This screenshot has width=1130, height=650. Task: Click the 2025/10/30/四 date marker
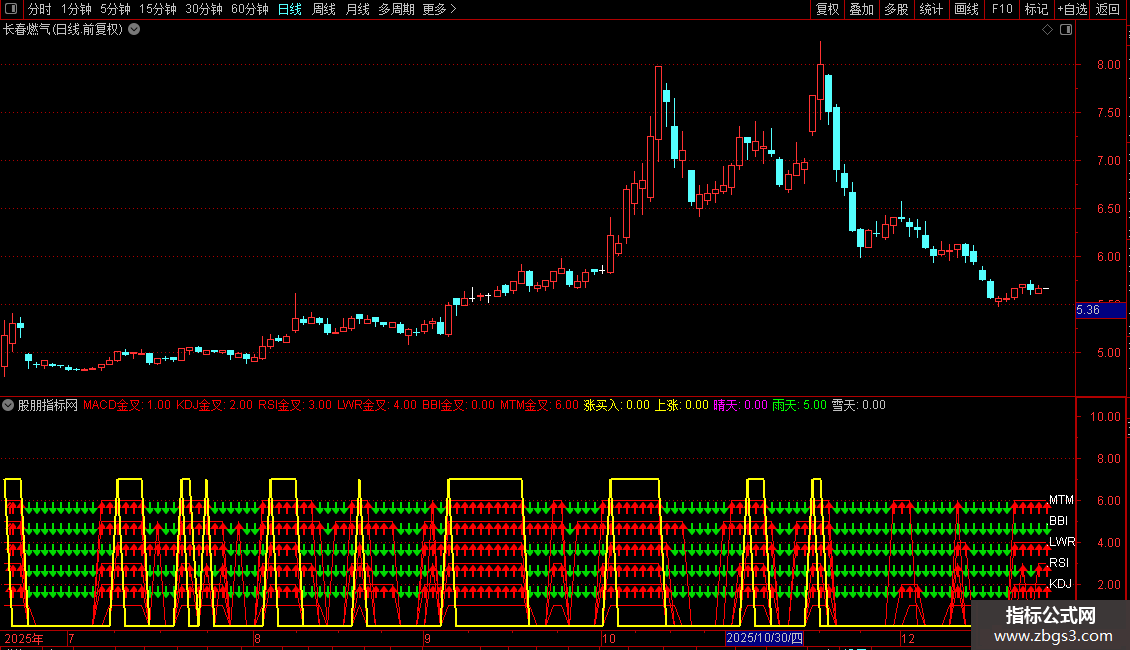(x=764, y=638)
